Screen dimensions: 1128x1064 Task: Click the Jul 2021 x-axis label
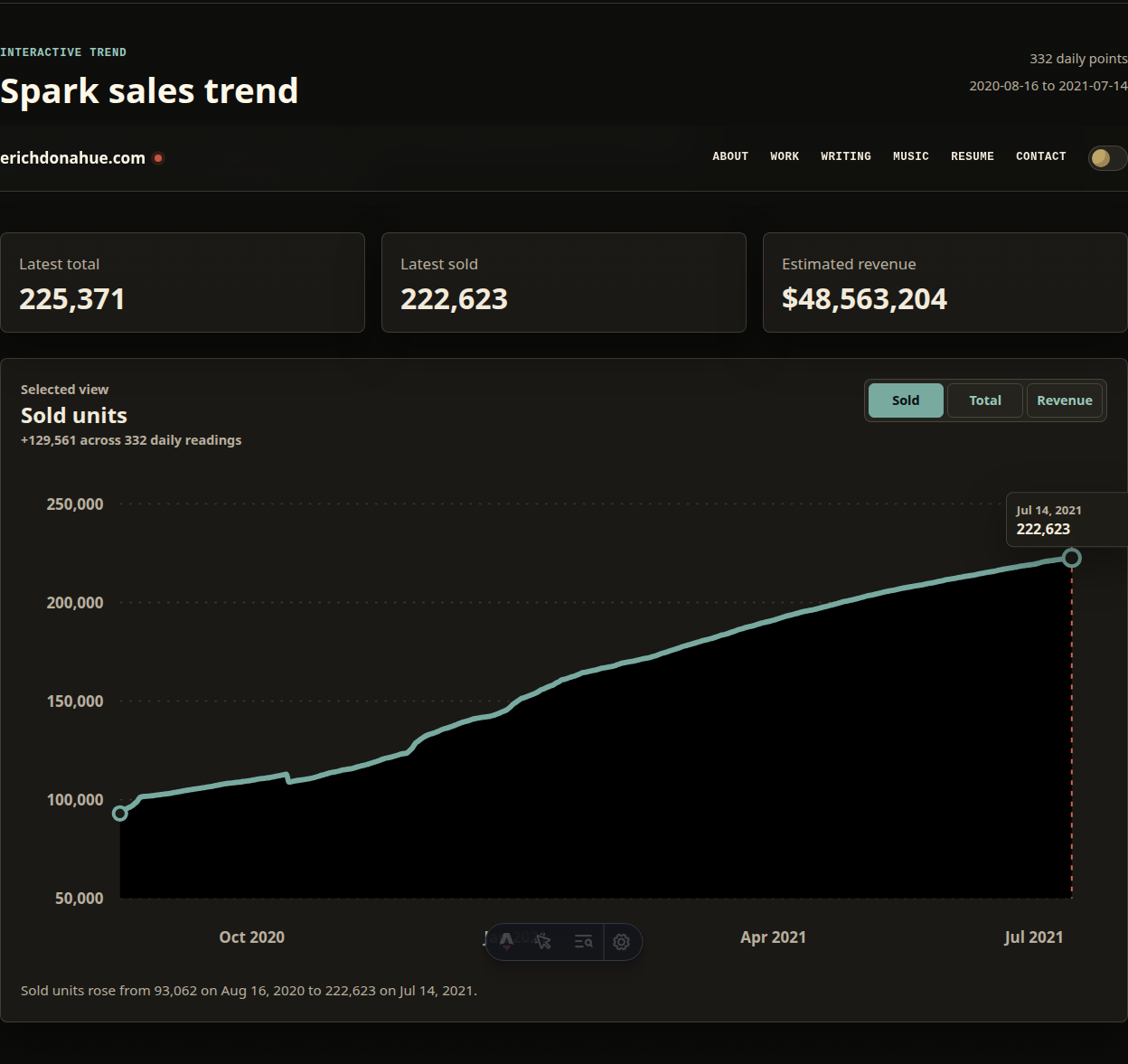point(1034,937)
